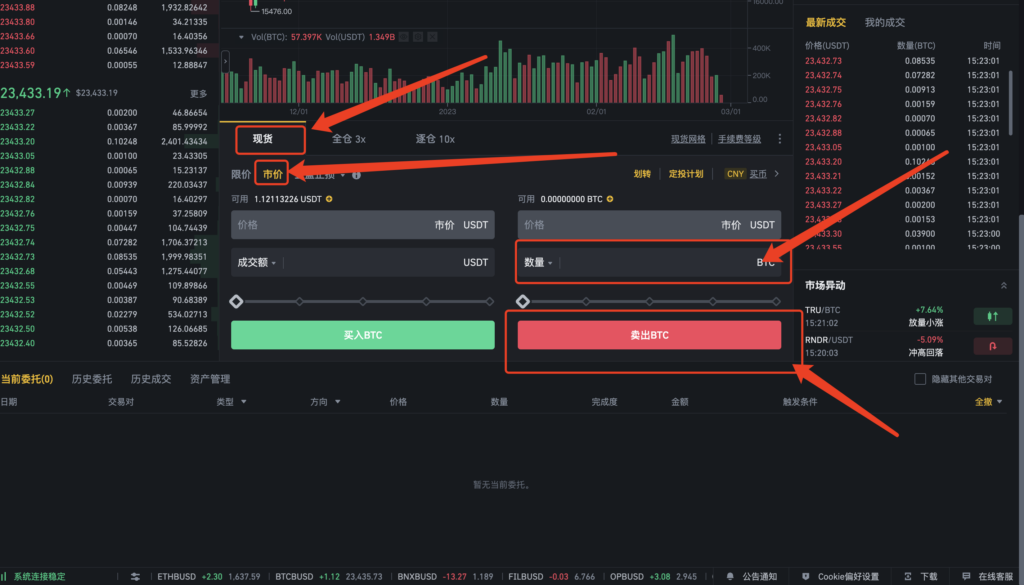Select FILBUSD ticker in bottom bar

[551, 577]
